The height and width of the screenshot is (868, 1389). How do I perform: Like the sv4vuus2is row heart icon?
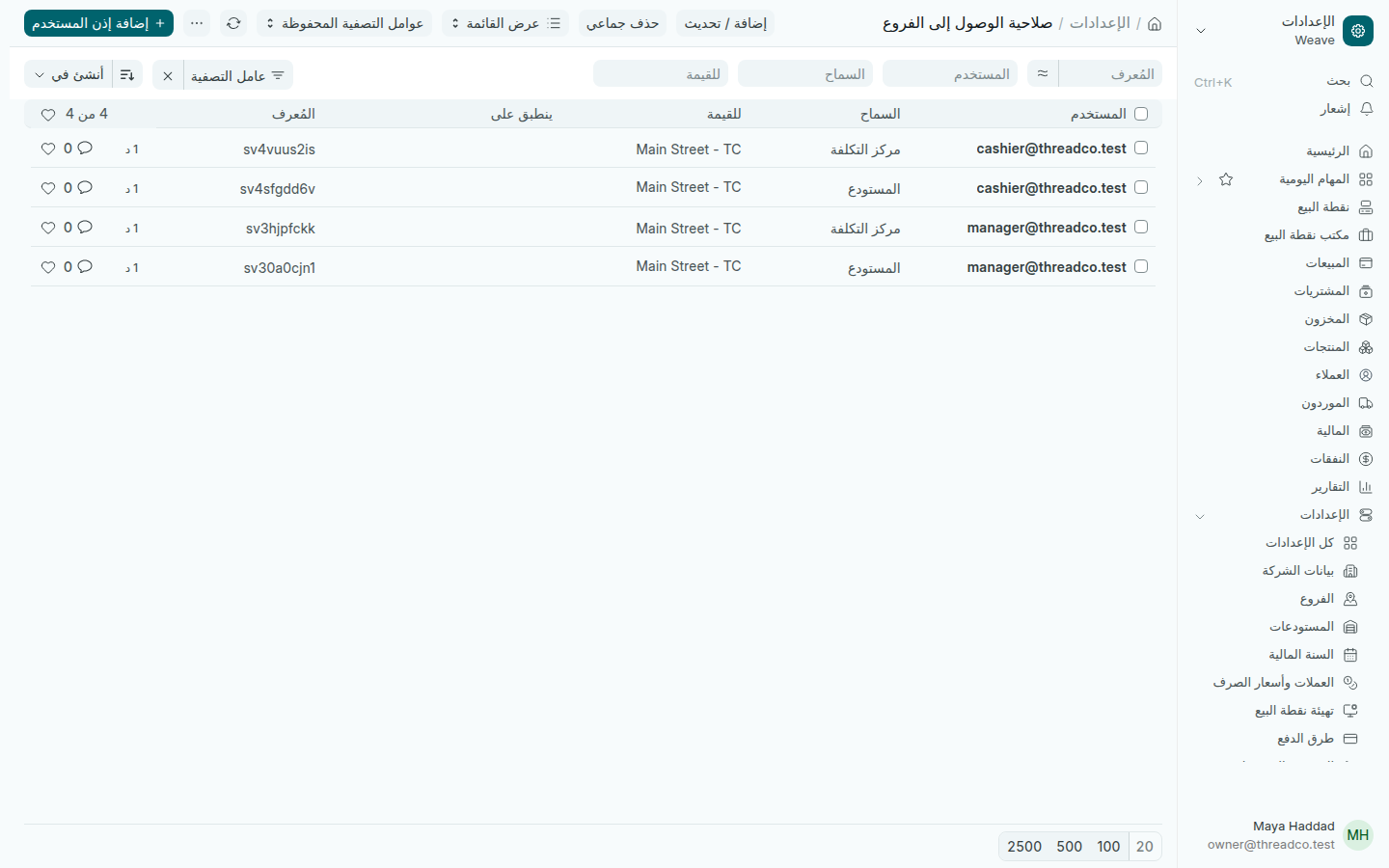[48, 149]
